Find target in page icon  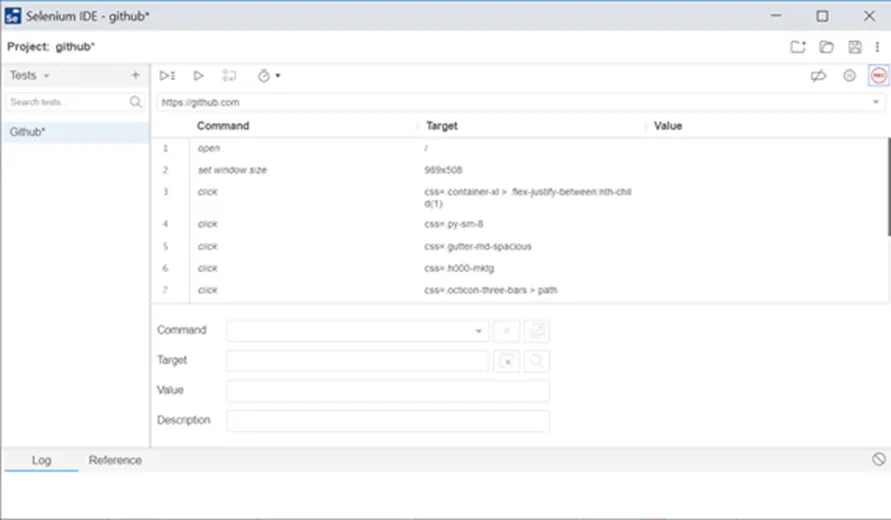536,361
